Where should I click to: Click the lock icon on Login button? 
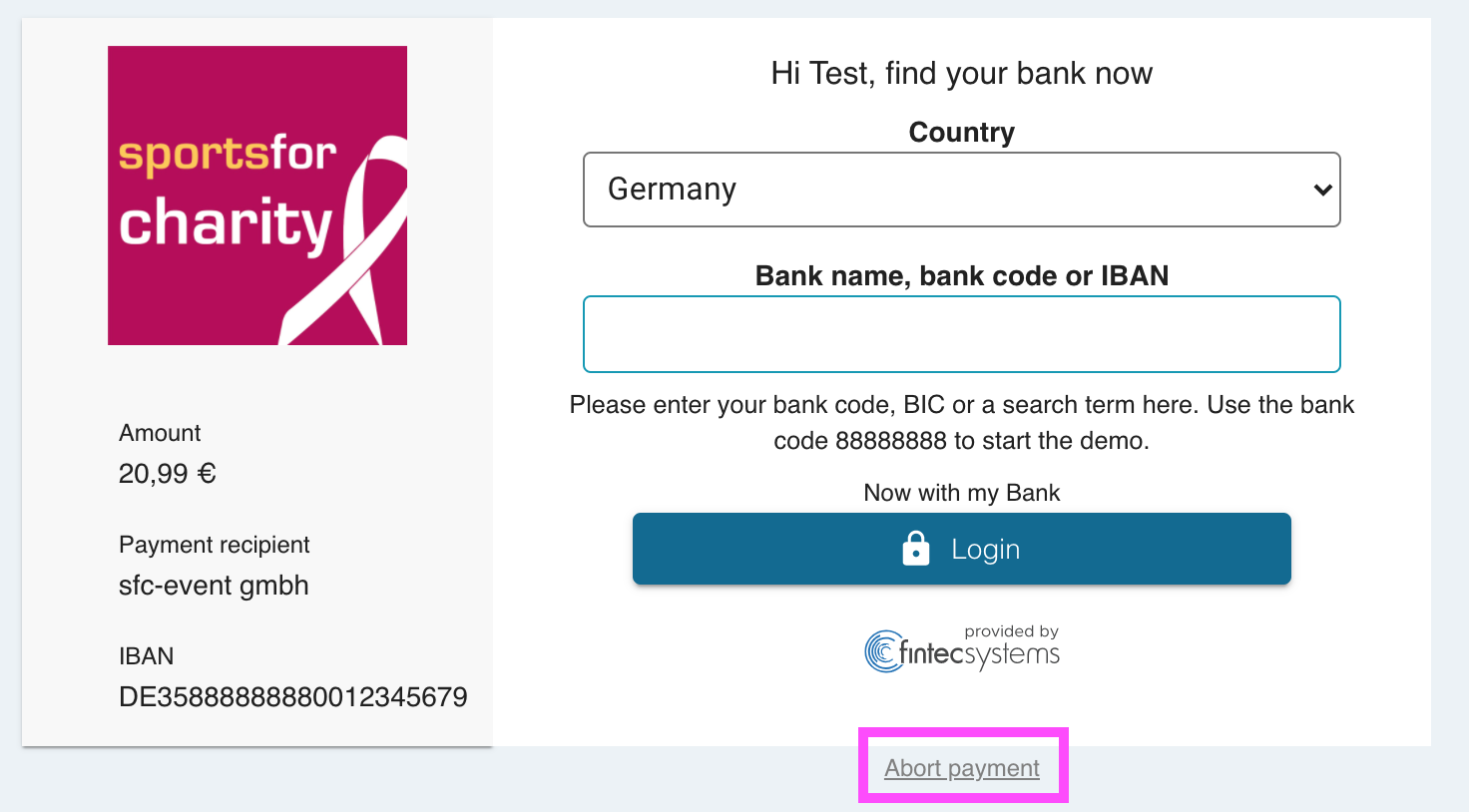(x=915, y=549)
